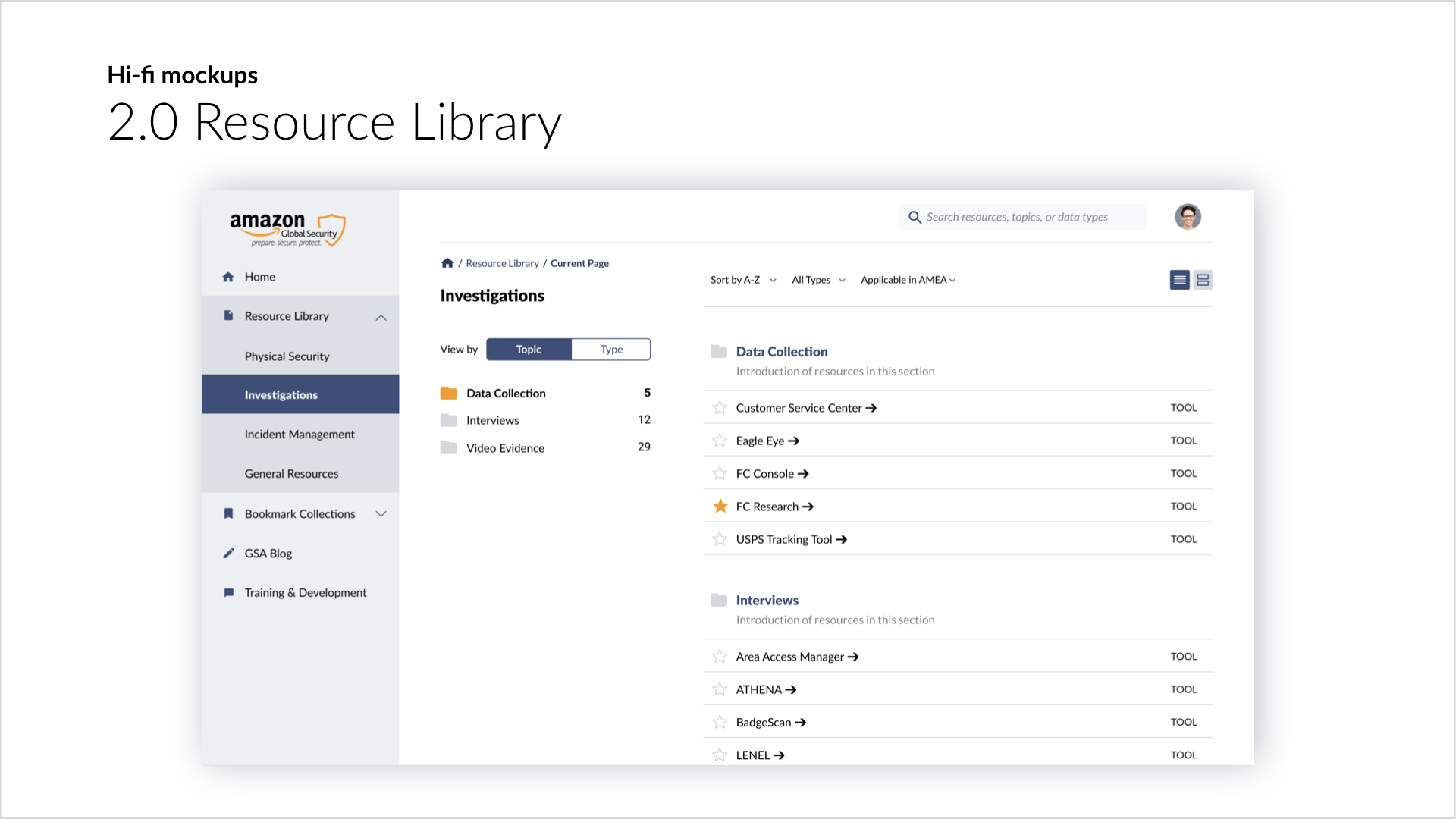Click the GSA Blog pencil icon
This screenshot has width=1456, height=819.
pyautogui.click(x=228, y=553)
